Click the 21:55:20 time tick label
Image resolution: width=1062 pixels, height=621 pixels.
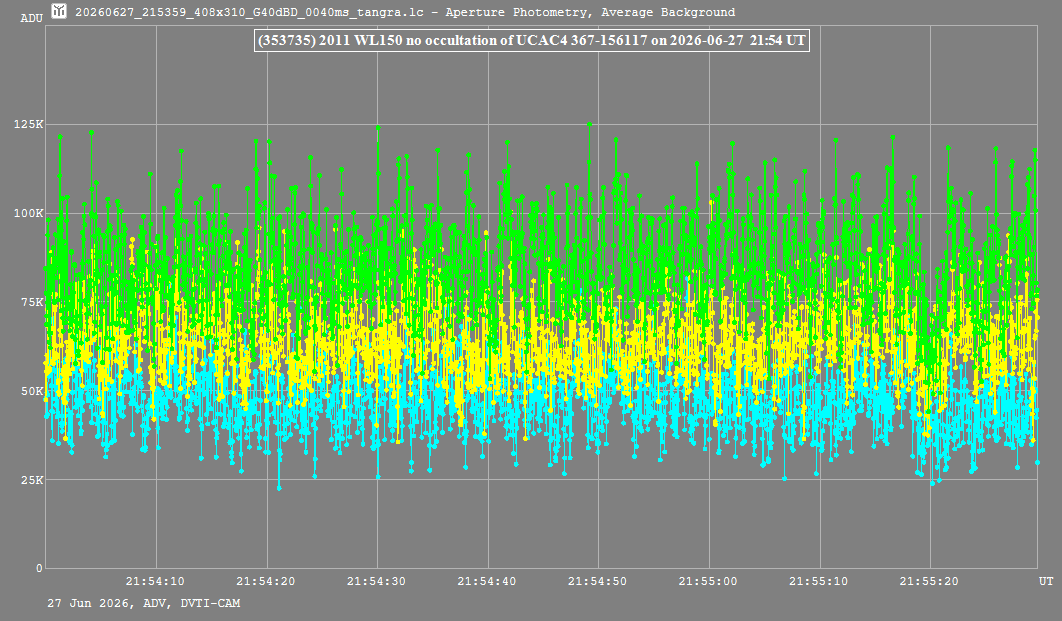coord(929,581)
